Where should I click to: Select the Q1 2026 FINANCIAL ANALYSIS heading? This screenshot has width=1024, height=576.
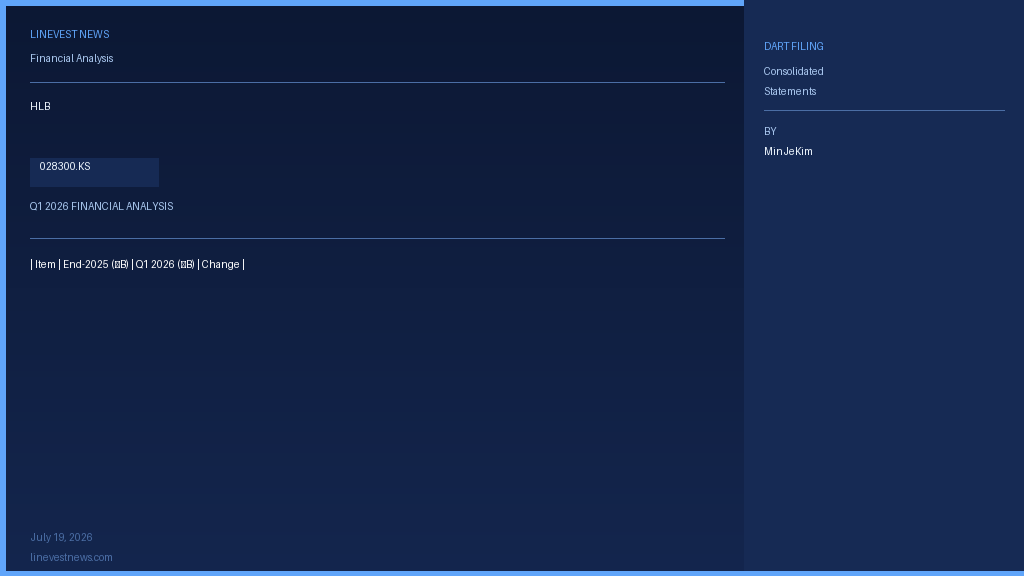[101, 206]
